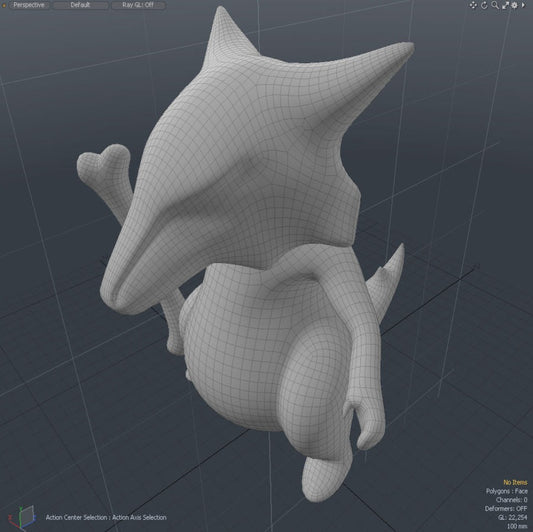533x532 pixels.
Task: Click the 'Polygons : Face' status text
Action: pyautogui.click(x=506, y=491)
